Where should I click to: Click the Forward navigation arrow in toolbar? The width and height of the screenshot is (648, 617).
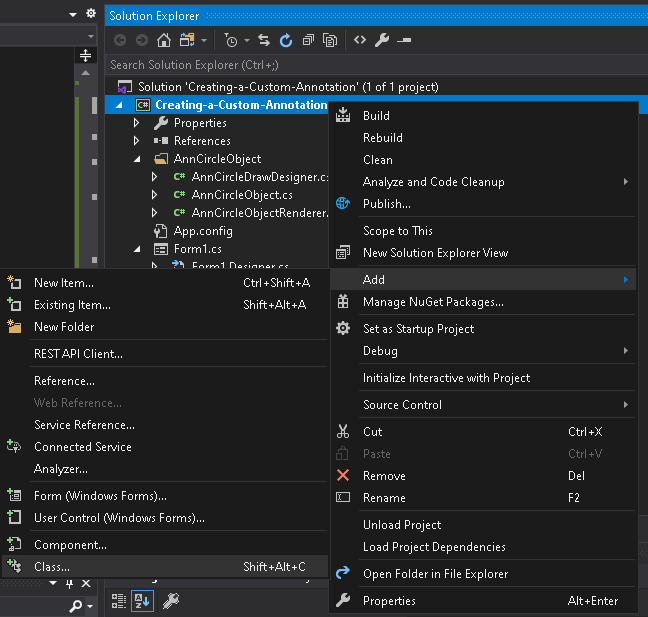pos(142,40)
